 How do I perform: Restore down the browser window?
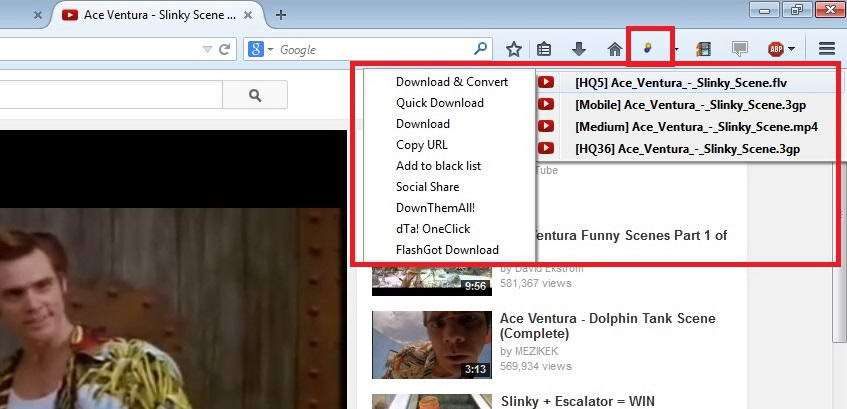798,9
